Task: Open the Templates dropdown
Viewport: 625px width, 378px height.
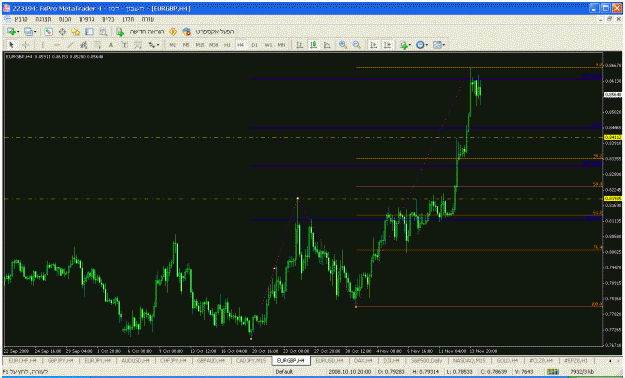Action: tap(439, 45)
